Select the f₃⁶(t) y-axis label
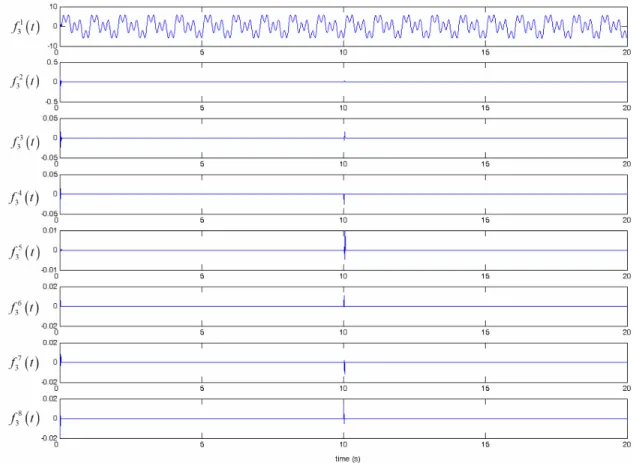Image resolution: width=633 pixels, height=463 pixels. pos(25,308)
